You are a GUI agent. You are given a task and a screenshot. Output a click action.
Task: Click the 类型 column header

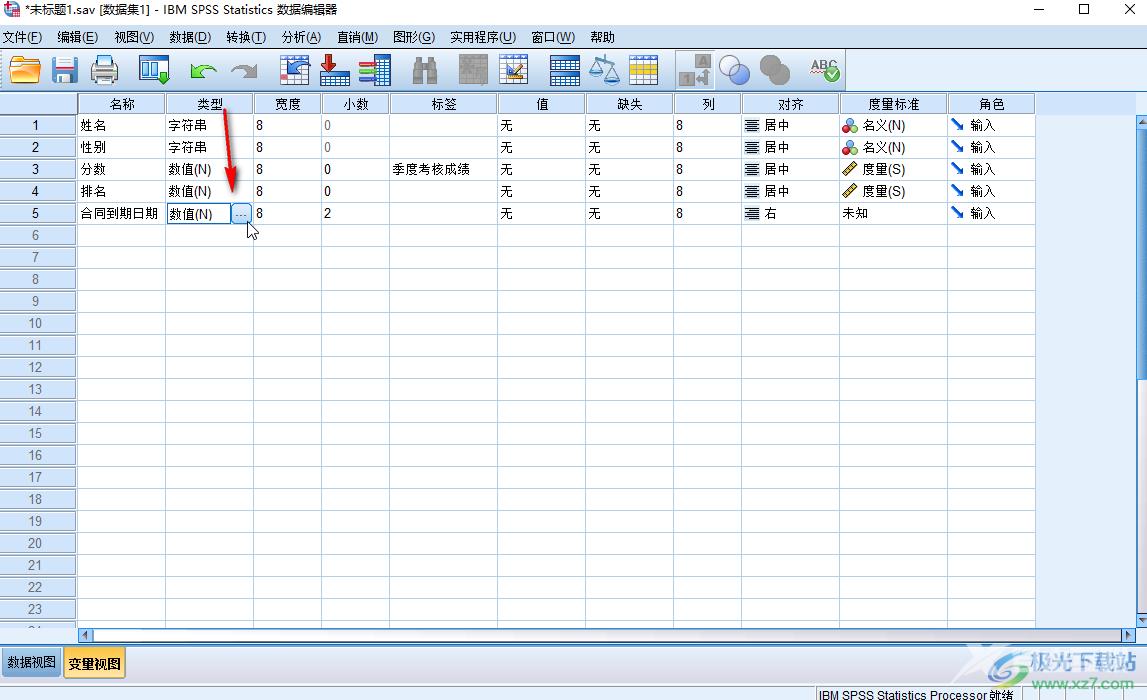(x=210, y=104)
